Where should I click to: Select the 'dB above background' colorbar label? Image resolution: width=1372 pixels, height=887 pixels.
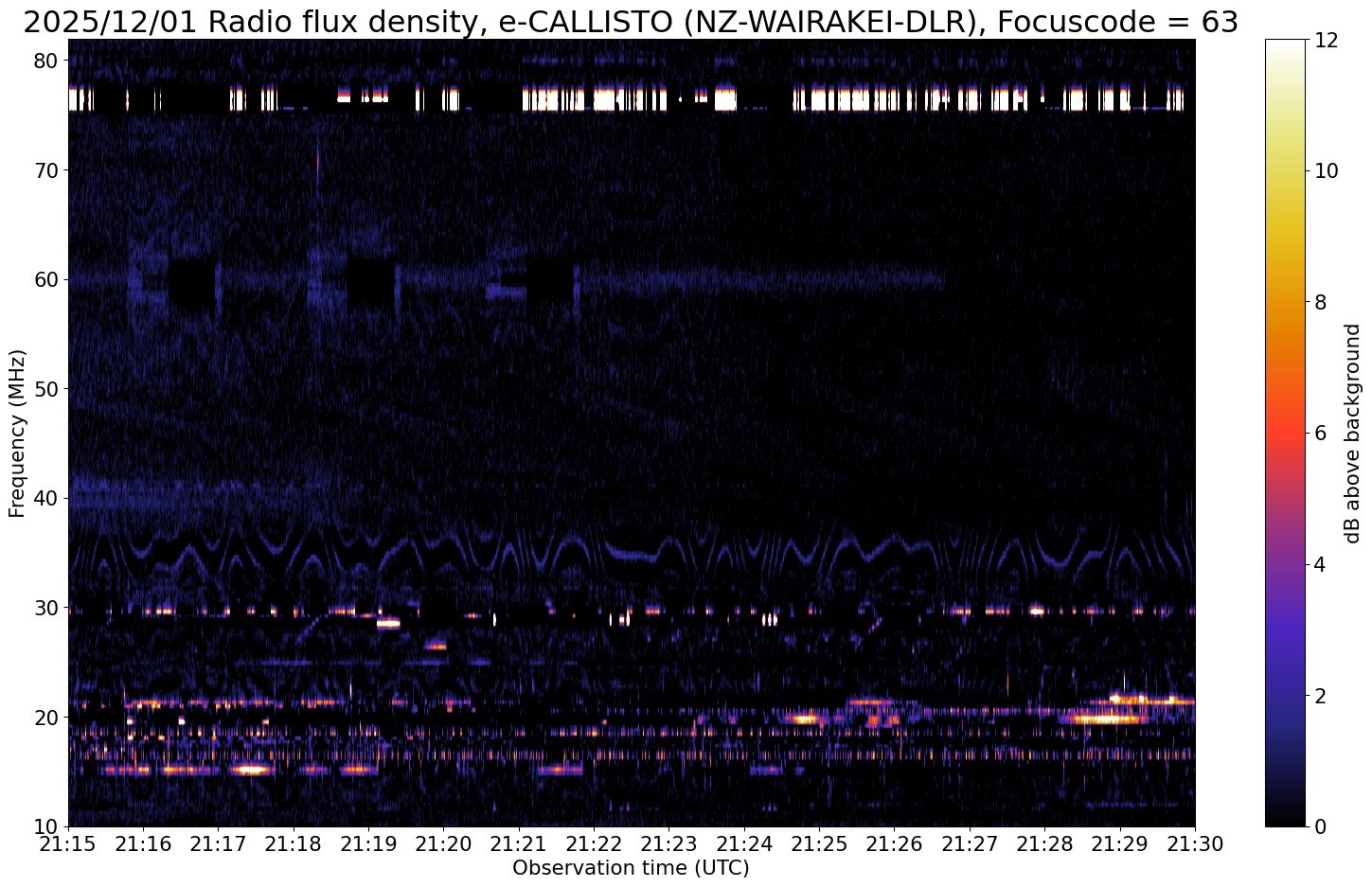(x=1353, y=433)
